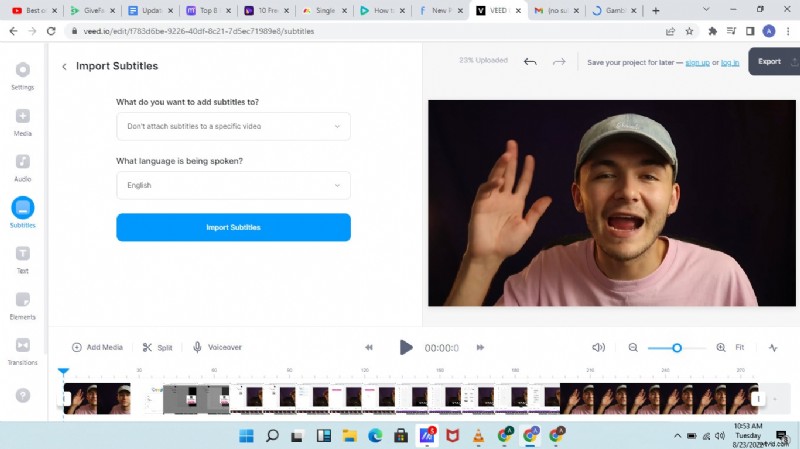Go back from Import Subtitles panel

65,66
